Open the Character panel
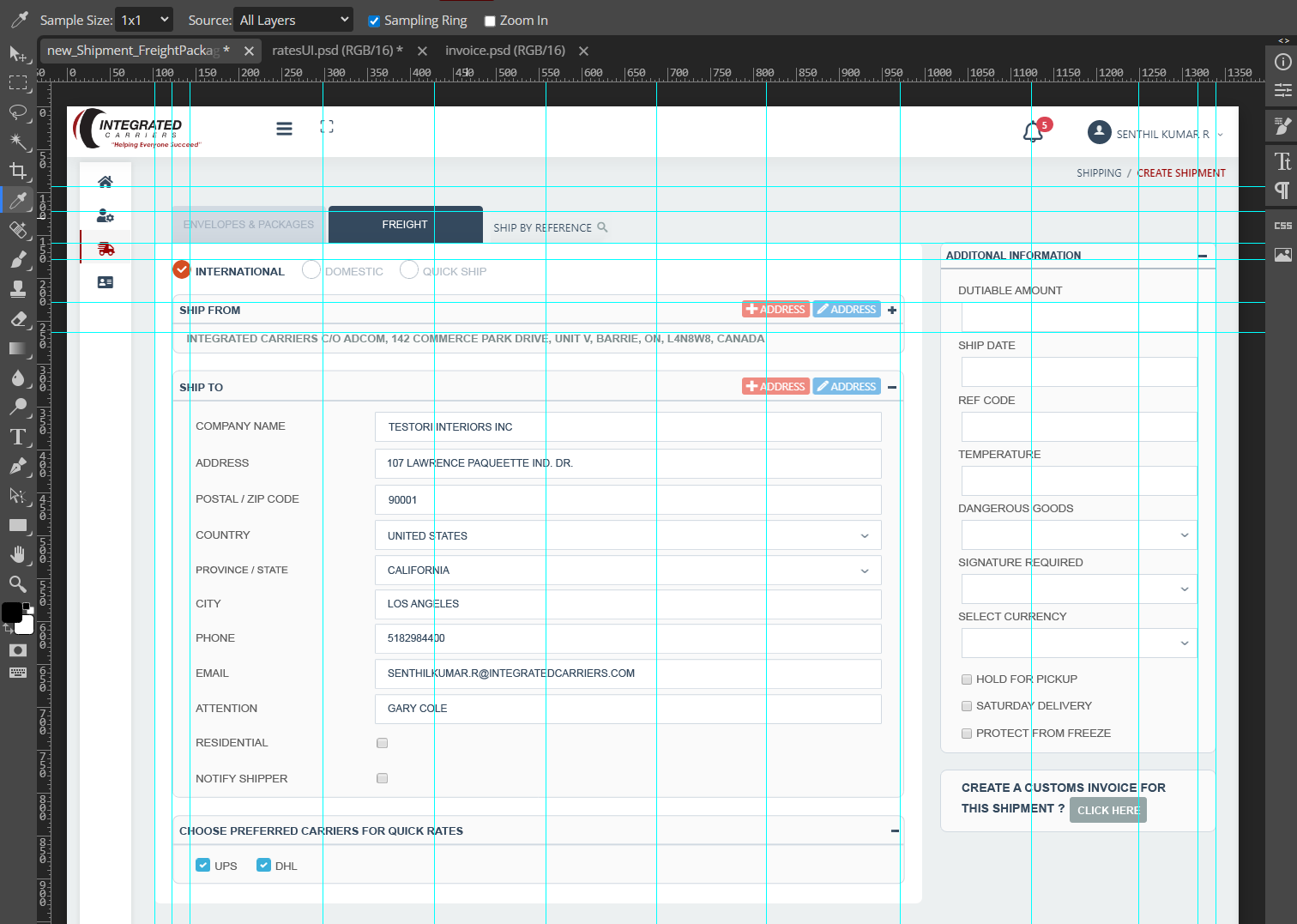The width and height of the screenshot is (1297, 924). click(x=1282, y=161)
